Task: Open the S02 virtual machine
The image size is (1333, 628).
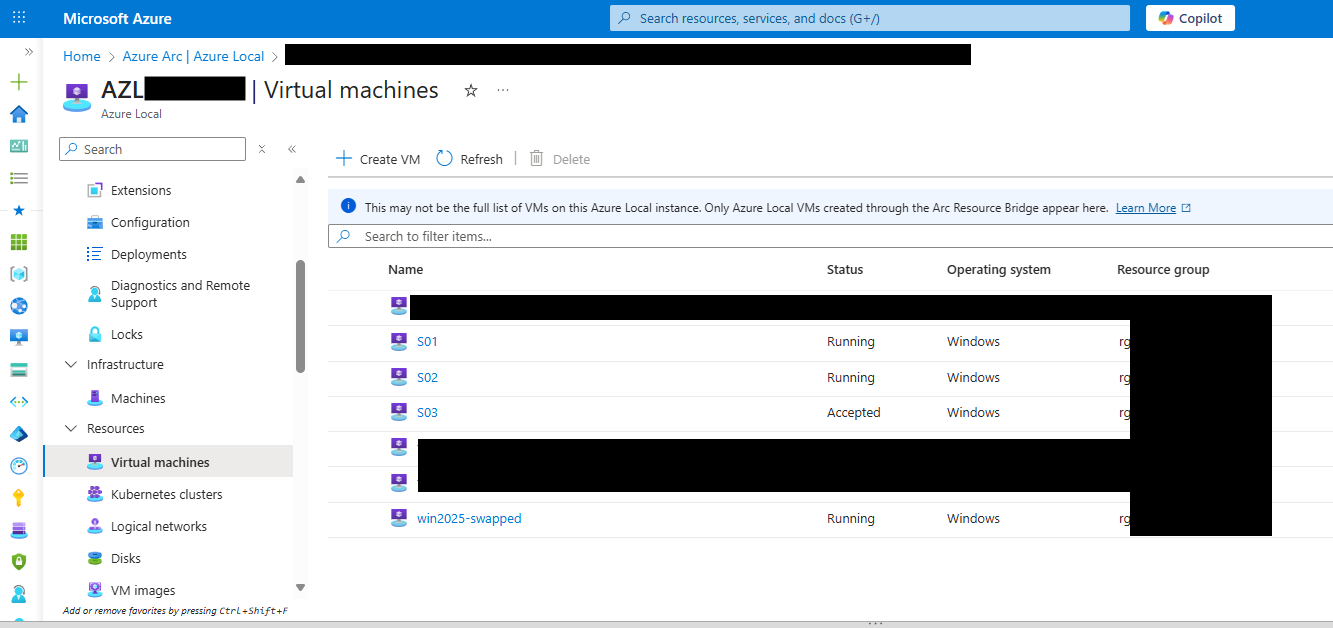Action: point(427,378)
